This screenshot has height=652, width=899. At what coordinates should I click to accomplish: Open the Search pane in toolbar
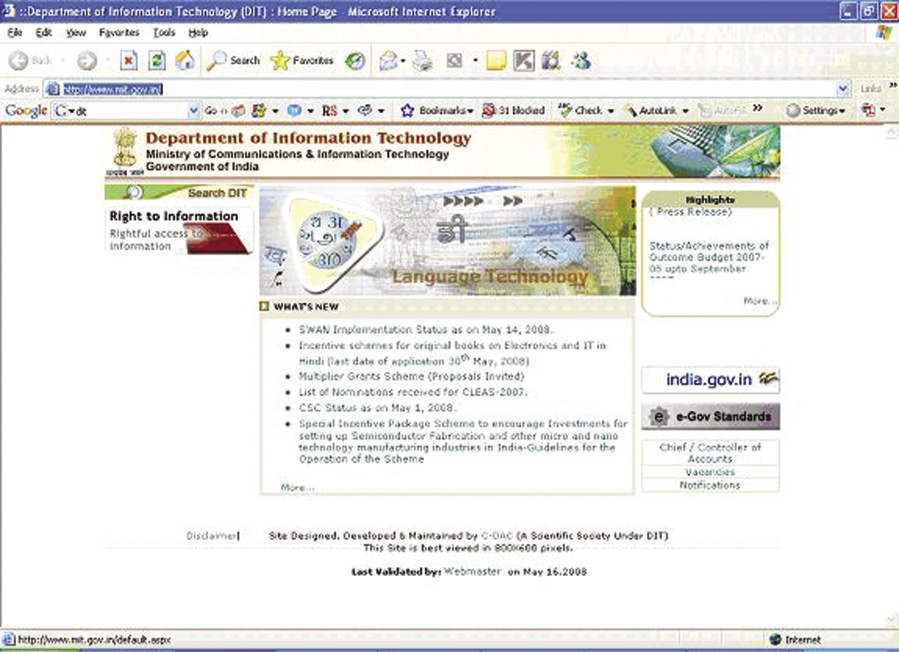[233, 60]
